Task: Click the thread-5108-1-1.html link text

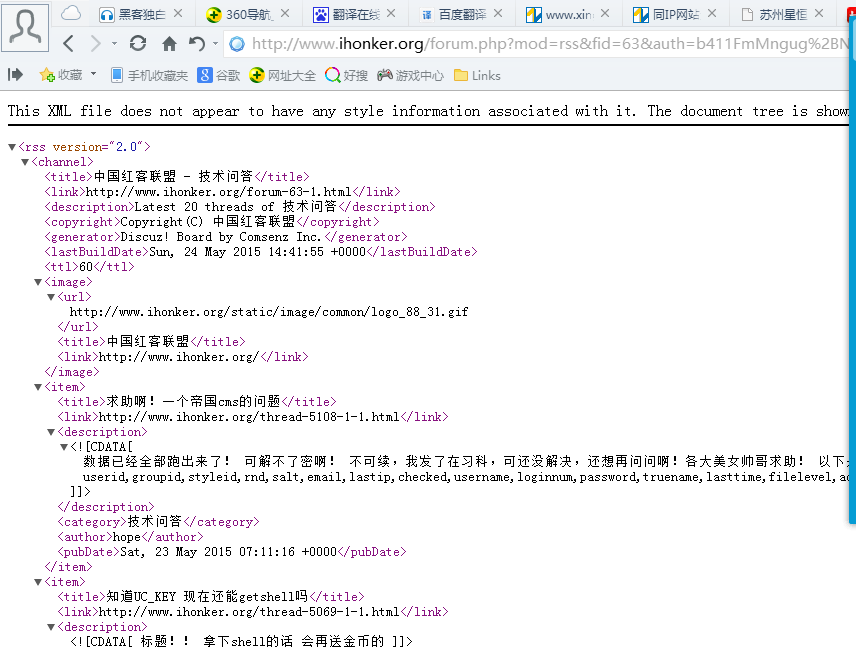Action: tap(249, 417)
